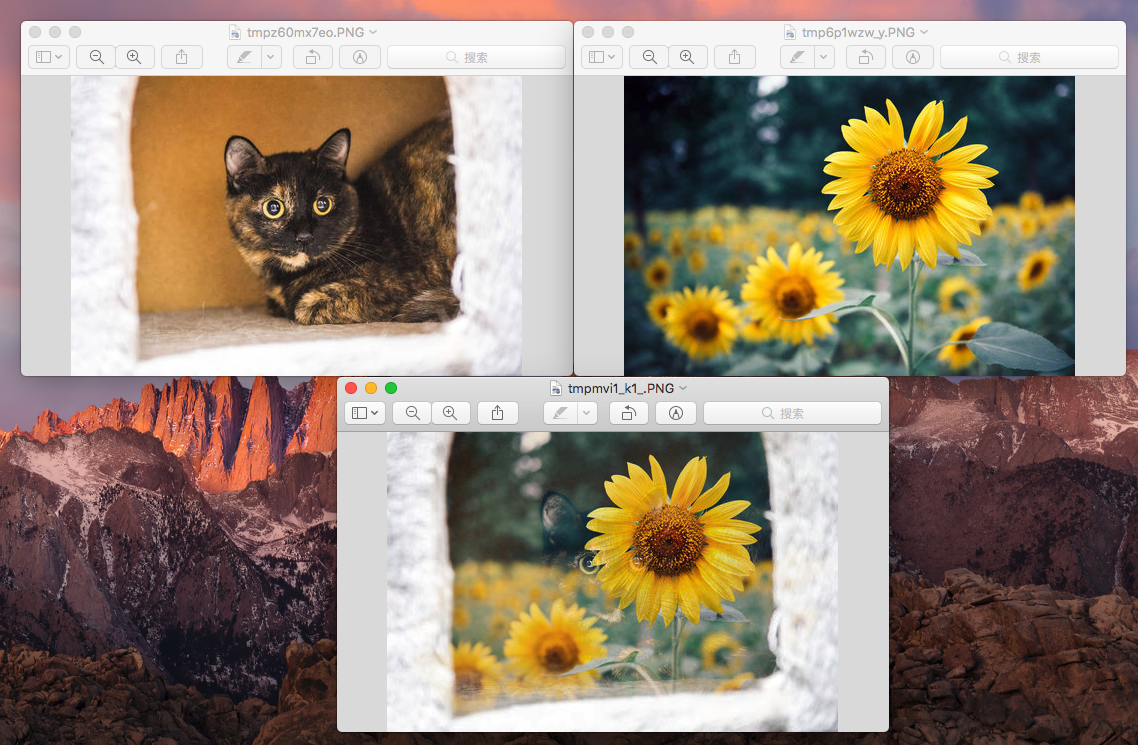
Task: Click document proxy icon of tmpmvi1_k1_.PNG
Action: (556, 388)
